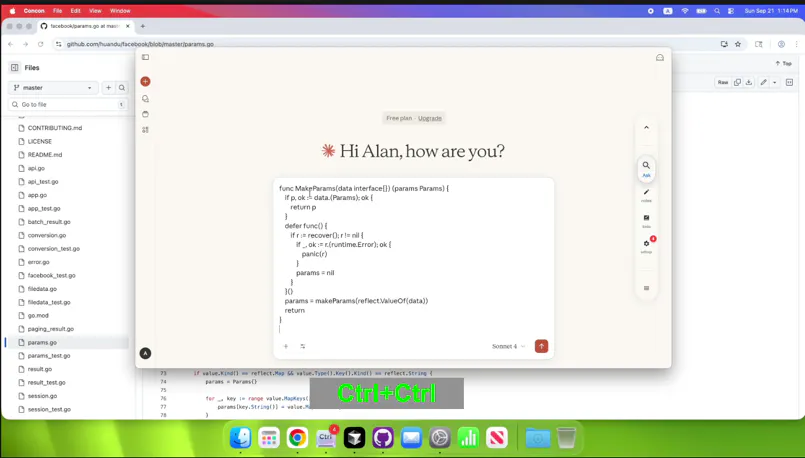Image resolution: width=805 pixels, height=458 pixels.
Task: Collapse the floating panel with the up chevron
Action: tap(646, 127)
